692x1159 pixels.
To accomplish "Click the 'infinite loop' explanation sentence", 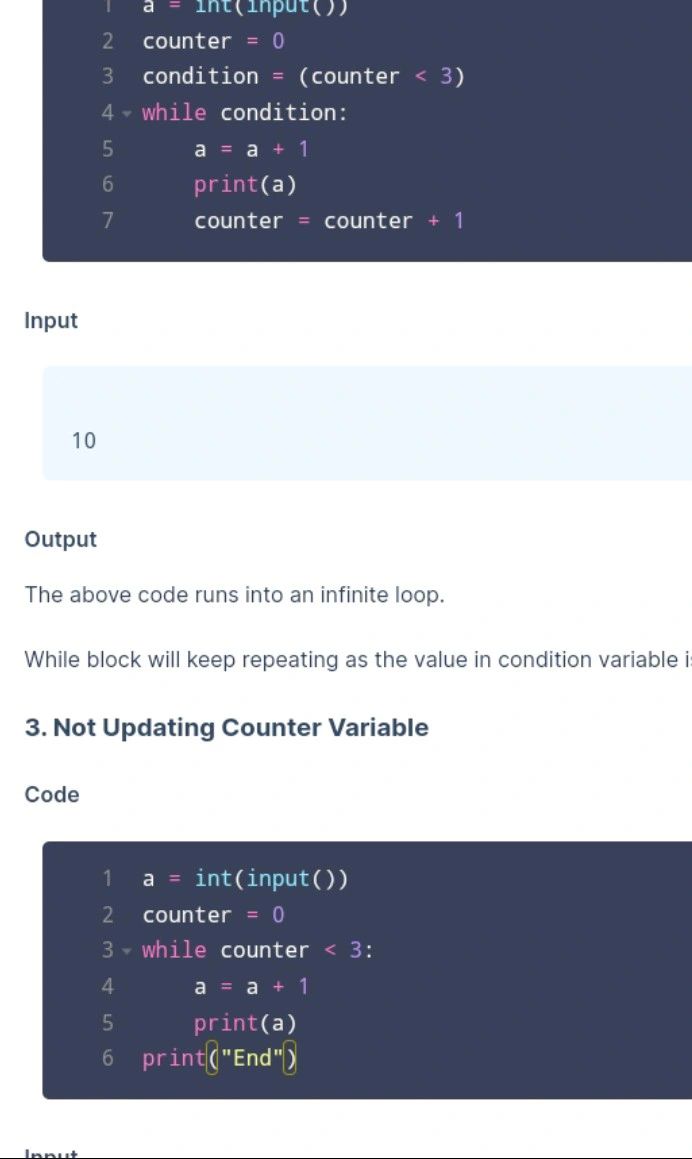I will 235,596.
